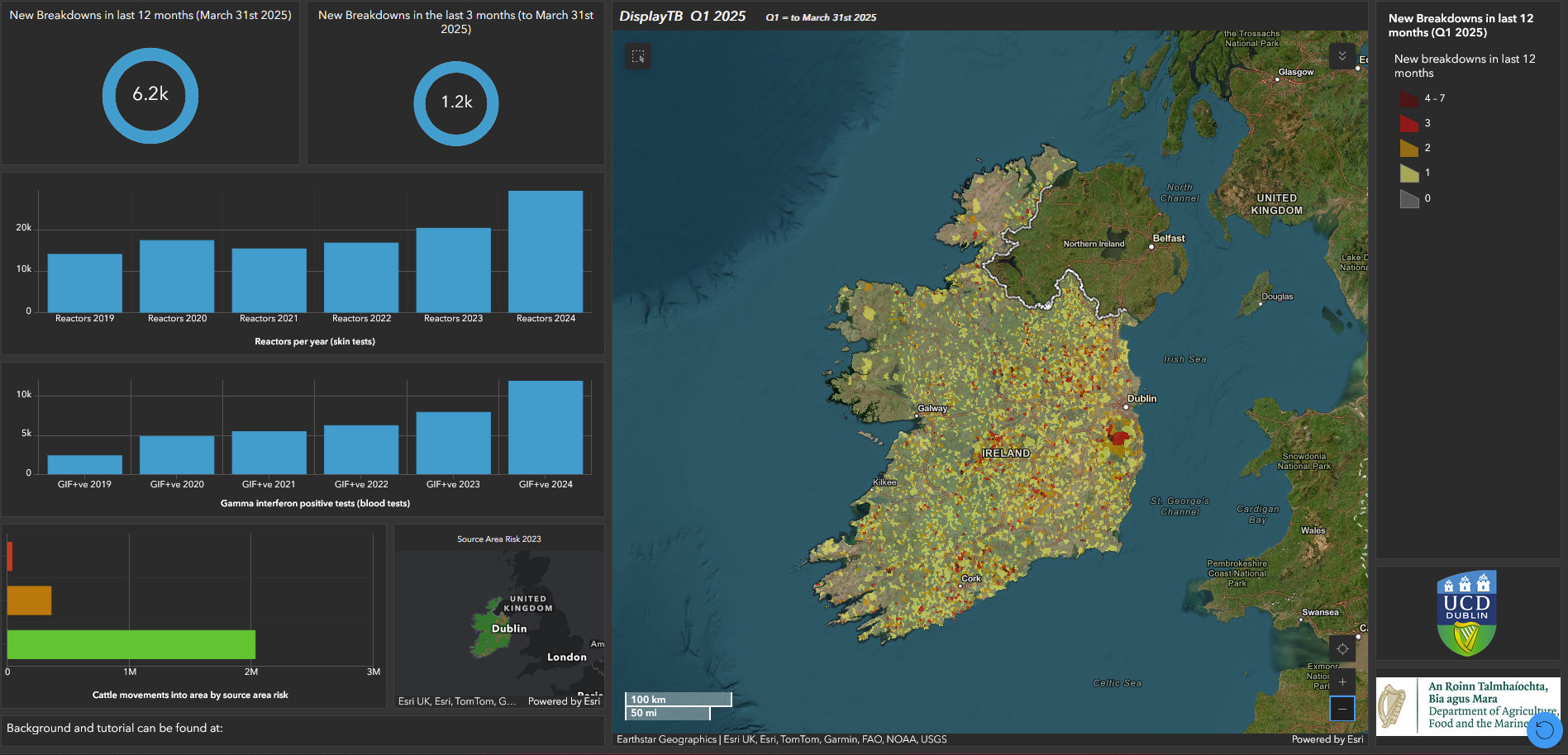Viewport: 1568px width, 755px height.
Task: Click the Dublin label on the main map
Action: 1141,398
